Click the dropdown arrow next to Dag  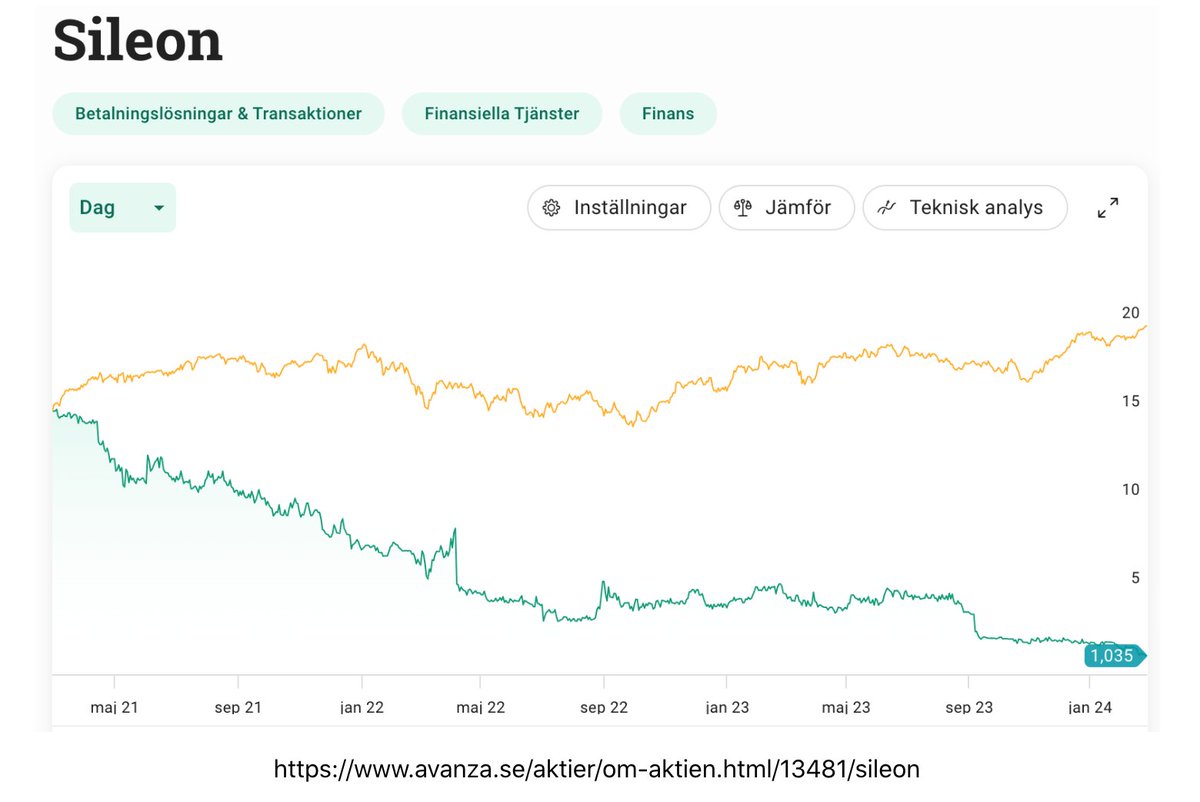pyautogui.click(x=158, y=208)
